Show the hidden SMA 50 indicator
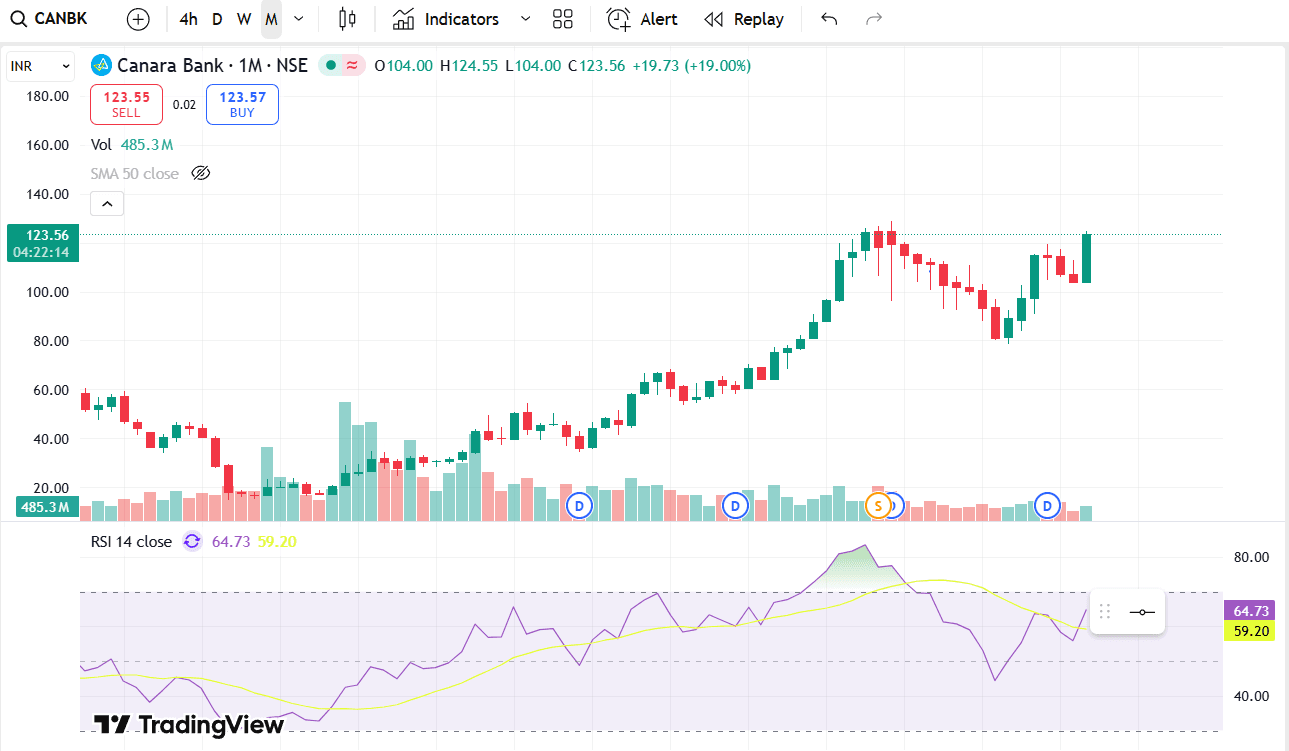 tap(200, 174)
